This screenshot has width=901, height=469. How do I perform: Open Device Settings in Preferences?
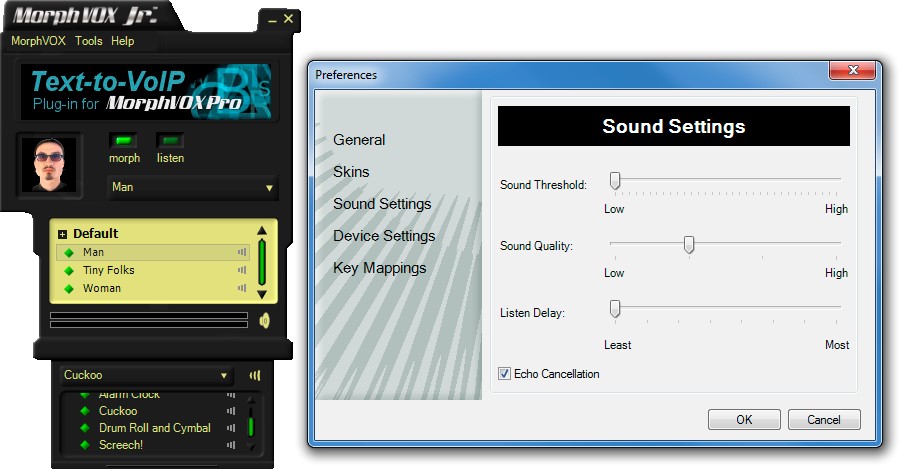pyautogui.click(x=384, y=236)
